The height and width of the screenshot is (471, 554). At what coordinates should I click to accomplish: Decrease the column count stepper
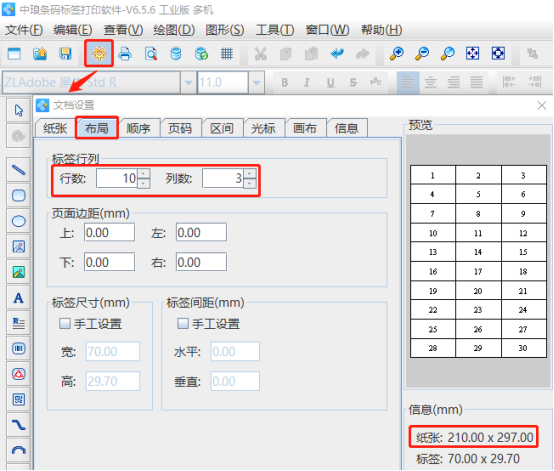[249, 183]
